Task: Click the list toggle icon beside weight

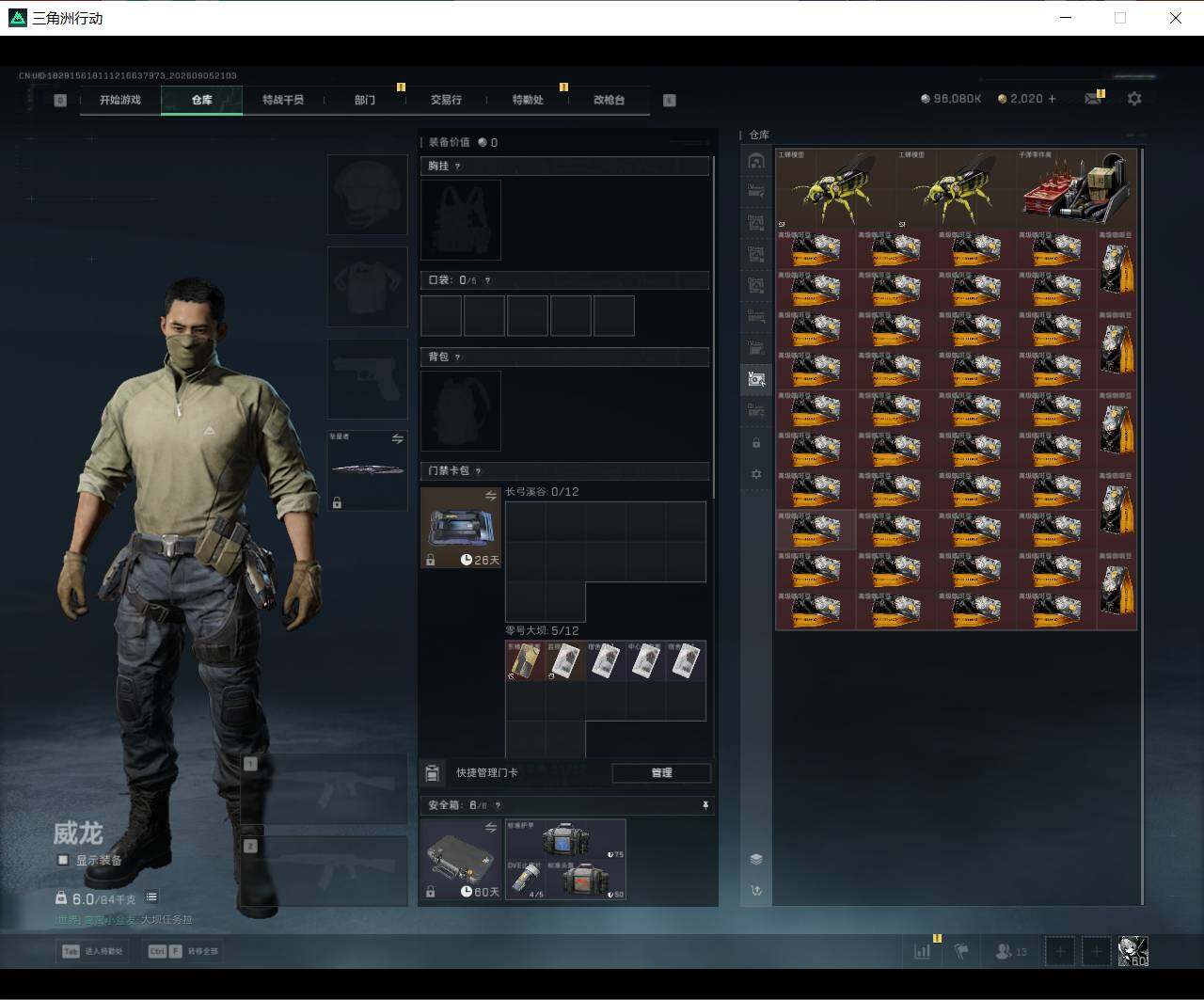Action: [x=151, y=897]
